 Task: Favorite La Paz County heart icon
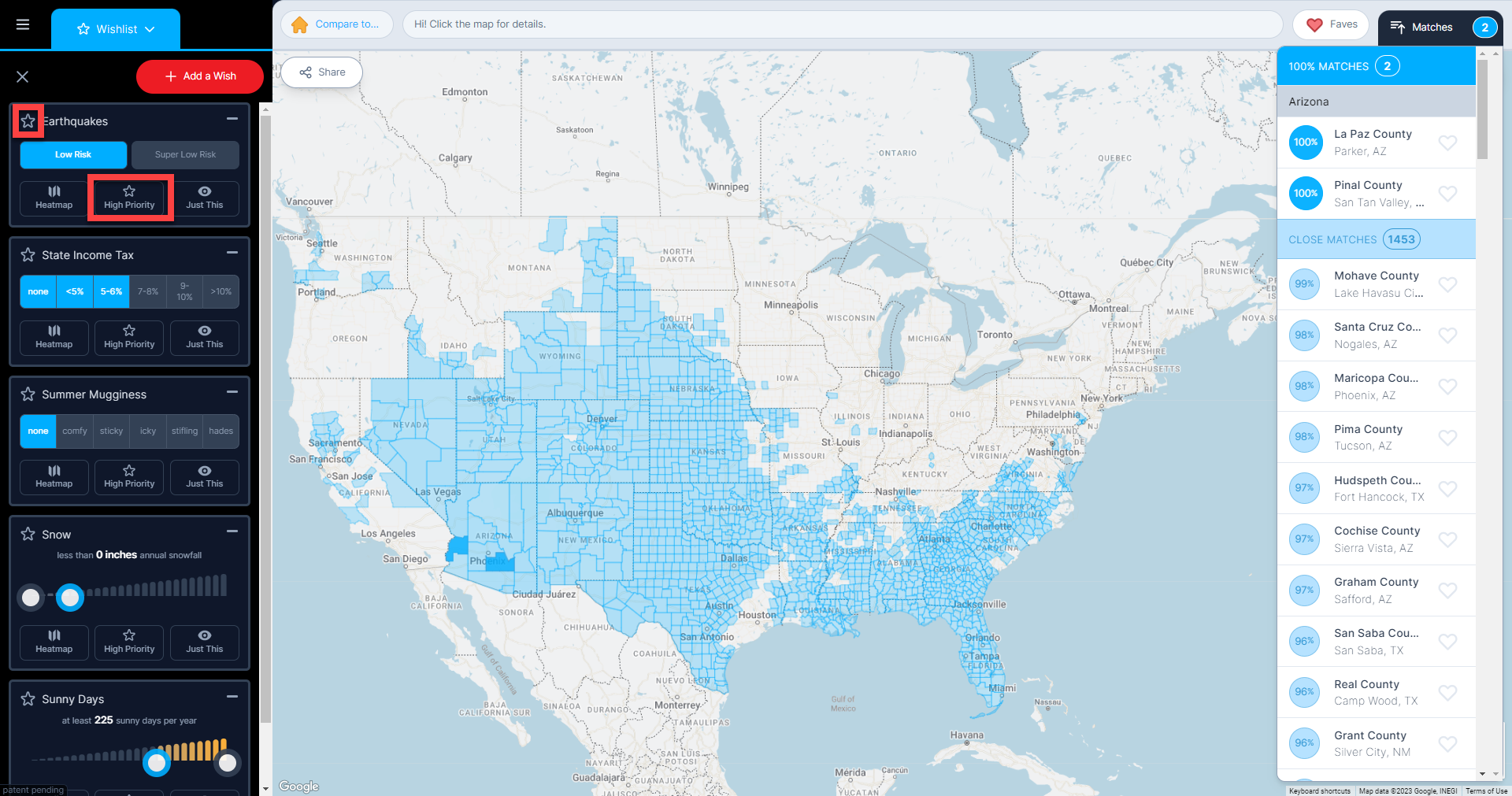pyautogui.click(x=1447, y=143)
